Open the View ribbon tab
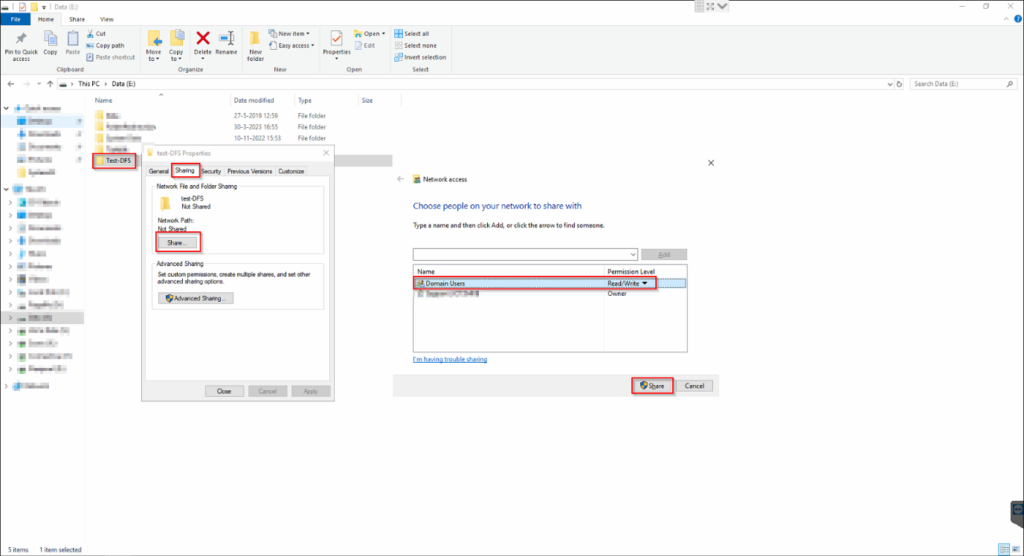 (106, 18)
